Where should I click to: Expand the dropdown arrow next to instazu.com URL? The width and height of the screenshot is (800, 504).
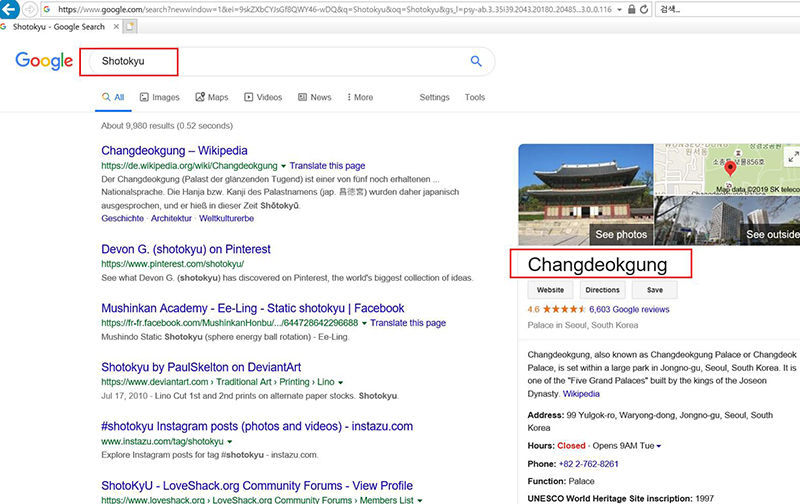pos(229,442)
